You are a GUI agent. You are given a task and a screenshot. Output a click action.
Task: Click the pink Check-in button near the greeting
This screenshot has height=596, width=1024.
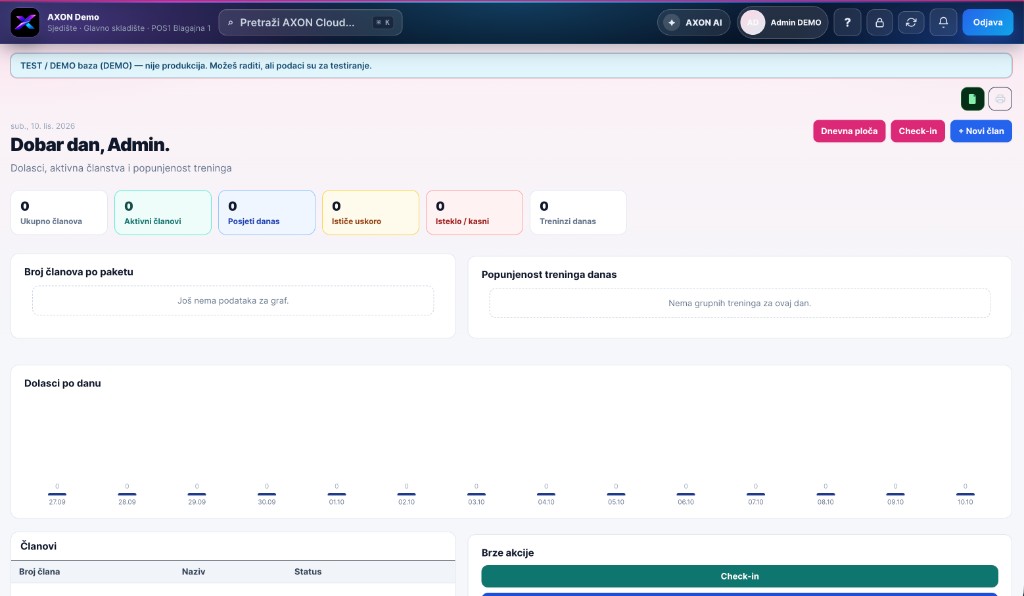click(918, 131)
